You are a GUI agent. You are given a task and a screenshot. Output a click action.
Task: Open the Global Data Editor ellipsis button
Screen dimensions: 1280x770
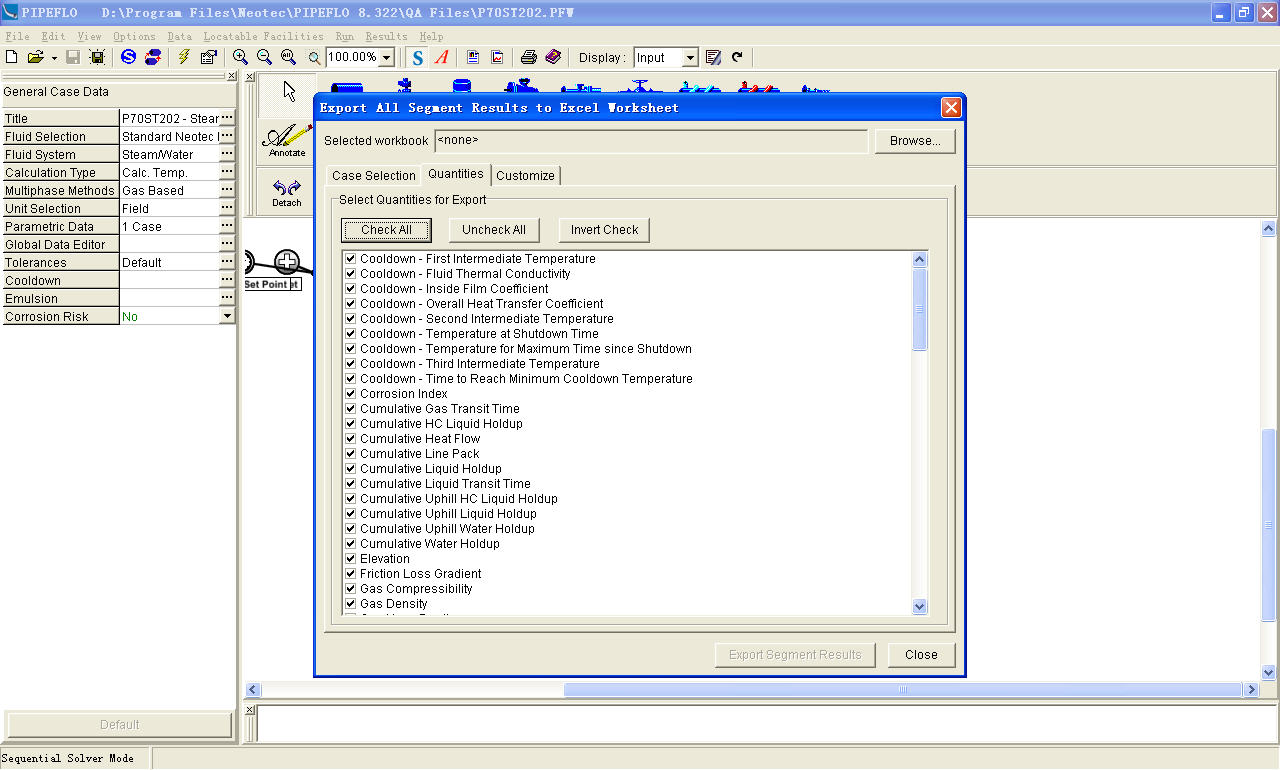point(227,244)
